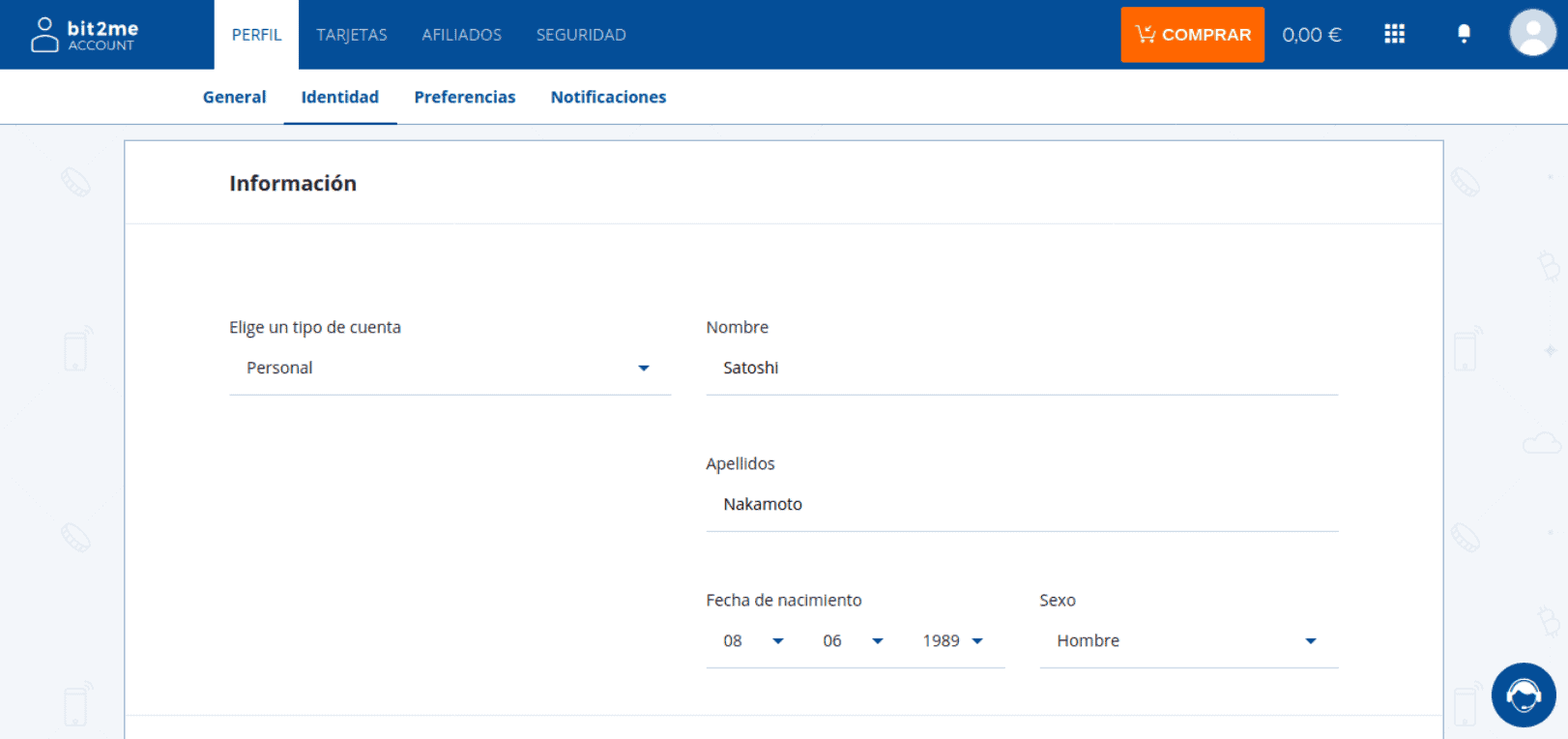The image size is (1568, 739).
Task: Click the bit2me Account logo
Action: click(85, 35)
